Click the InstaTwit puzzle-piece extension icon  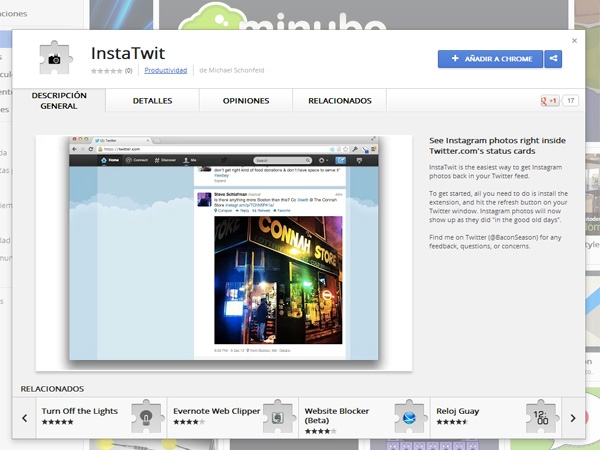pyautogui.click(x=56, y=58)
